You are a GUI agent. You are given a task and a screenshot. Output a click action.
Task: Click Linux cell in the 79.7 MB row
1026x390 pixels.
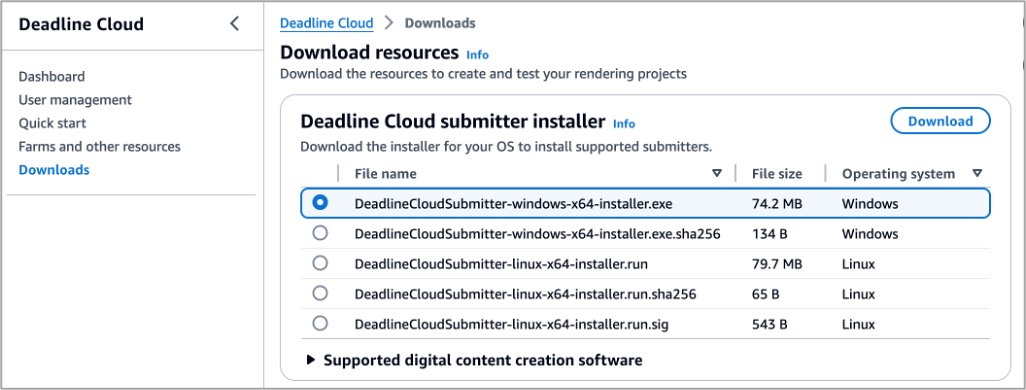pos(858,264)
